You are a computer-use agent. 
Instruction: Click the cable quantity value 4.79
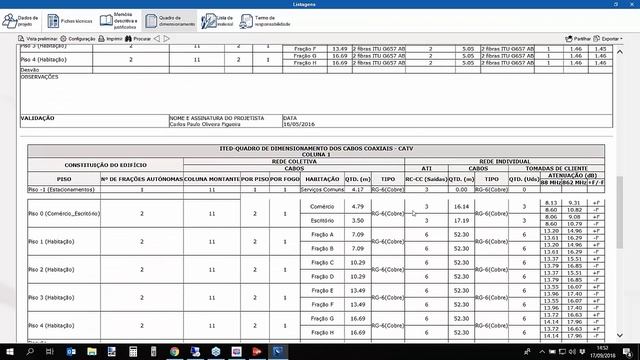[358, 207]
